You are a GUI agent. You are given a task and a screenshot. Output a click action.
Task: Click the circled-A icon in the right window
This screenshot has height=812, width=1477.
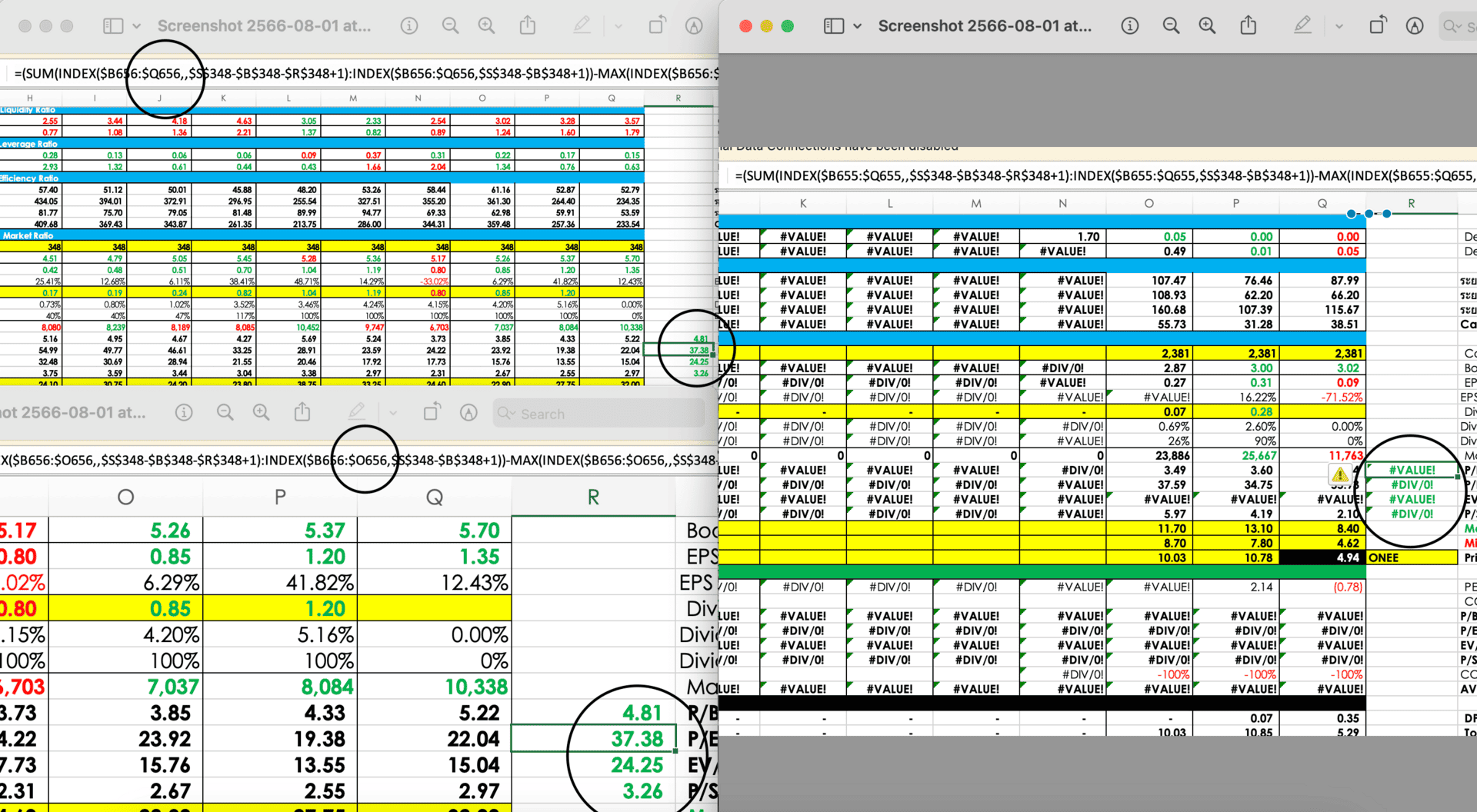pyautogui.click(x=1414, y=26)
